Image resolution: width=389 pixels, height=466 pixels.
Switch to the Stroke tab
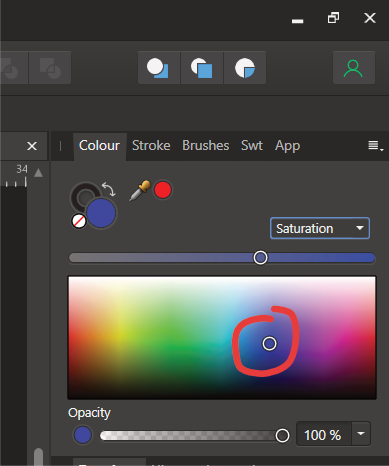point(151,146)
